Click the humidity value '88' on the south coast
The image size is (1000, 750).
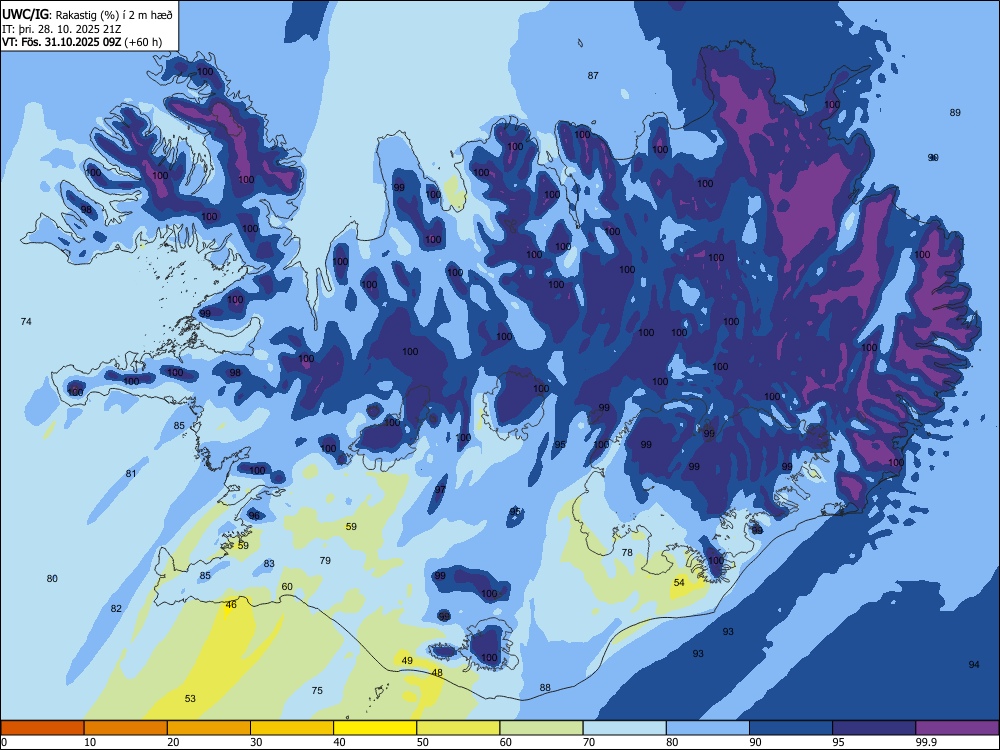point(545,688)
